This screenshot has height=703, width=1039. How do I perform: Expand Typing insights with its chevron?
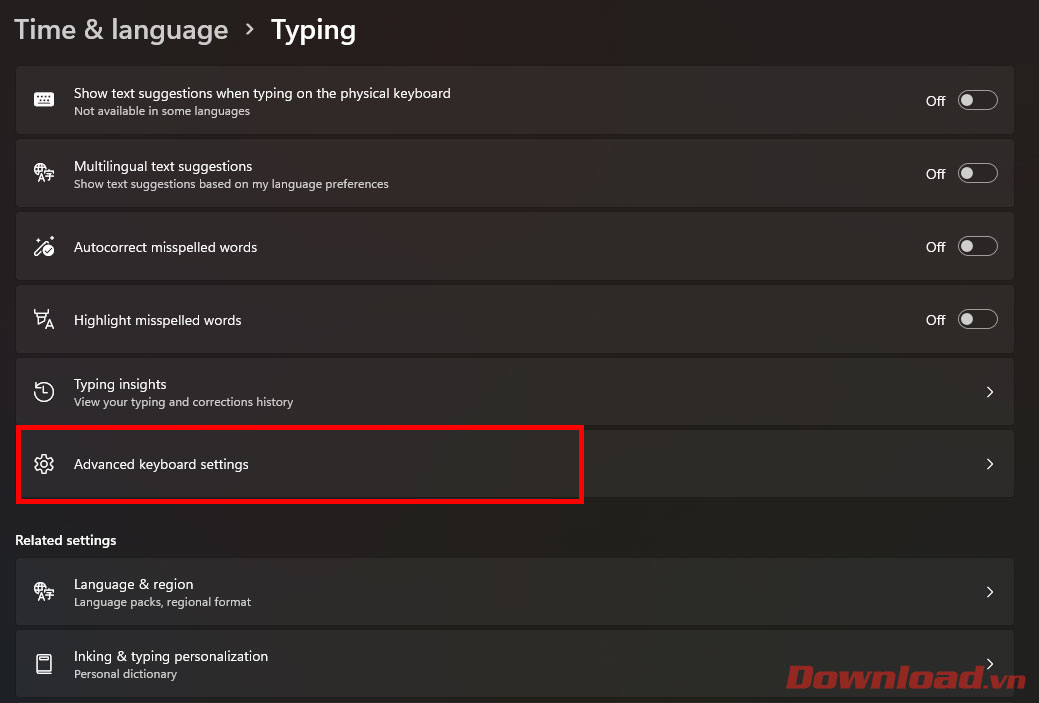click(989, 392)
